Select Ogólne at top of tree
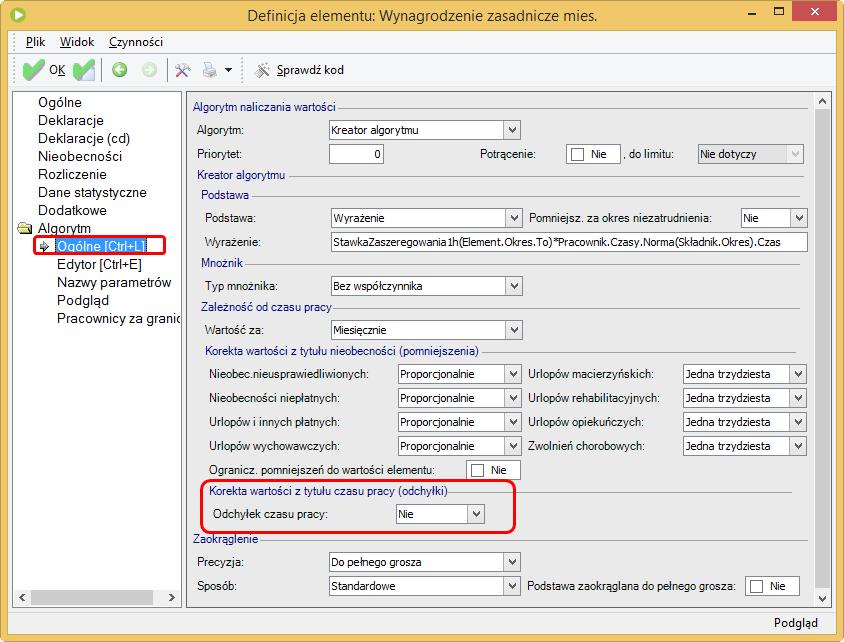844x642 pixels. point(60,102)
